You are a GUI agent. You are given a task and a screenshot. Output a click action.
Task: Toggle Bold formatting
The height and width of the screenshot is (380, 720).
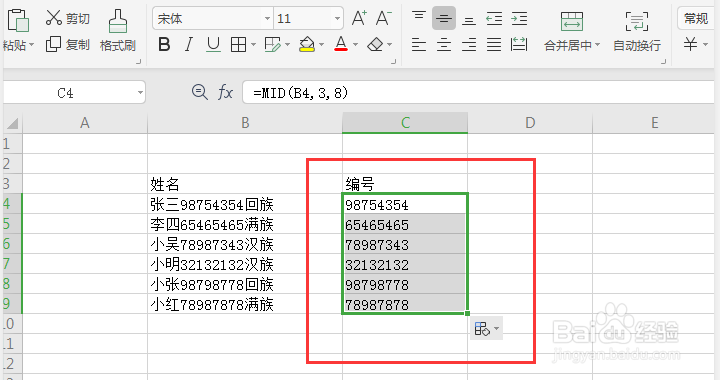point(164,45)
